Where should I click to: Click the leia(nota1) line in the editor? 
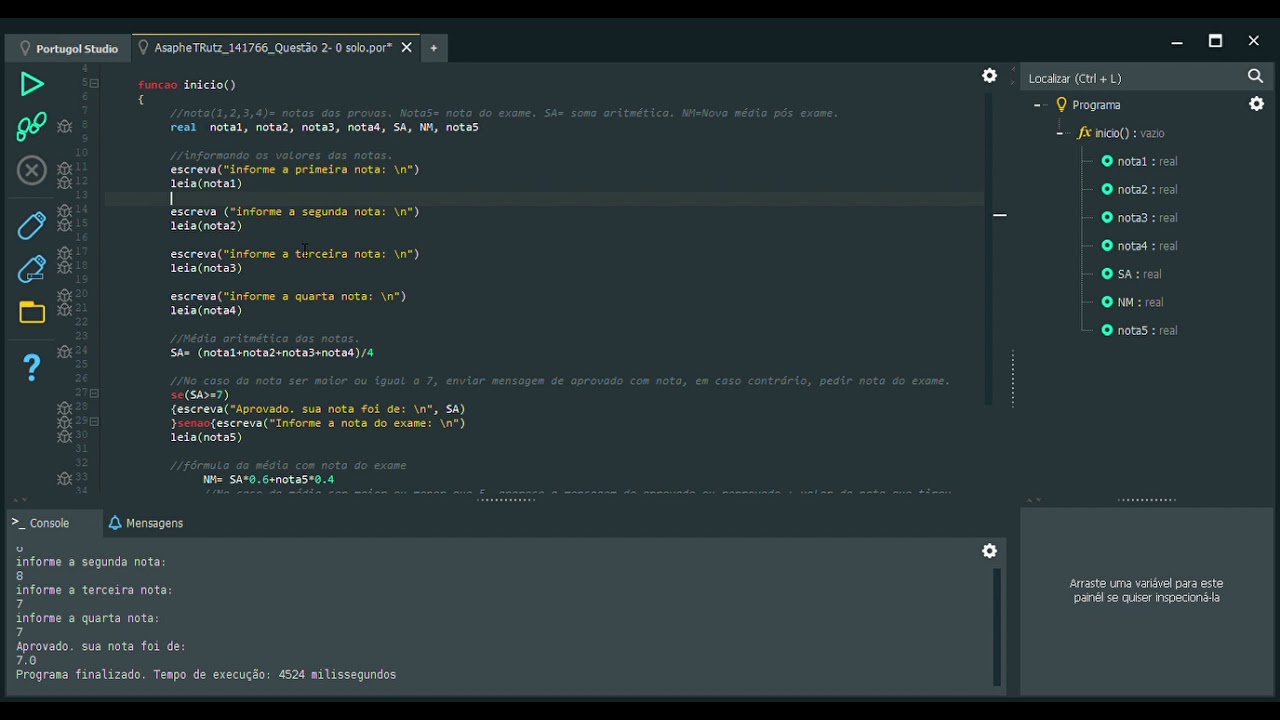206,183
